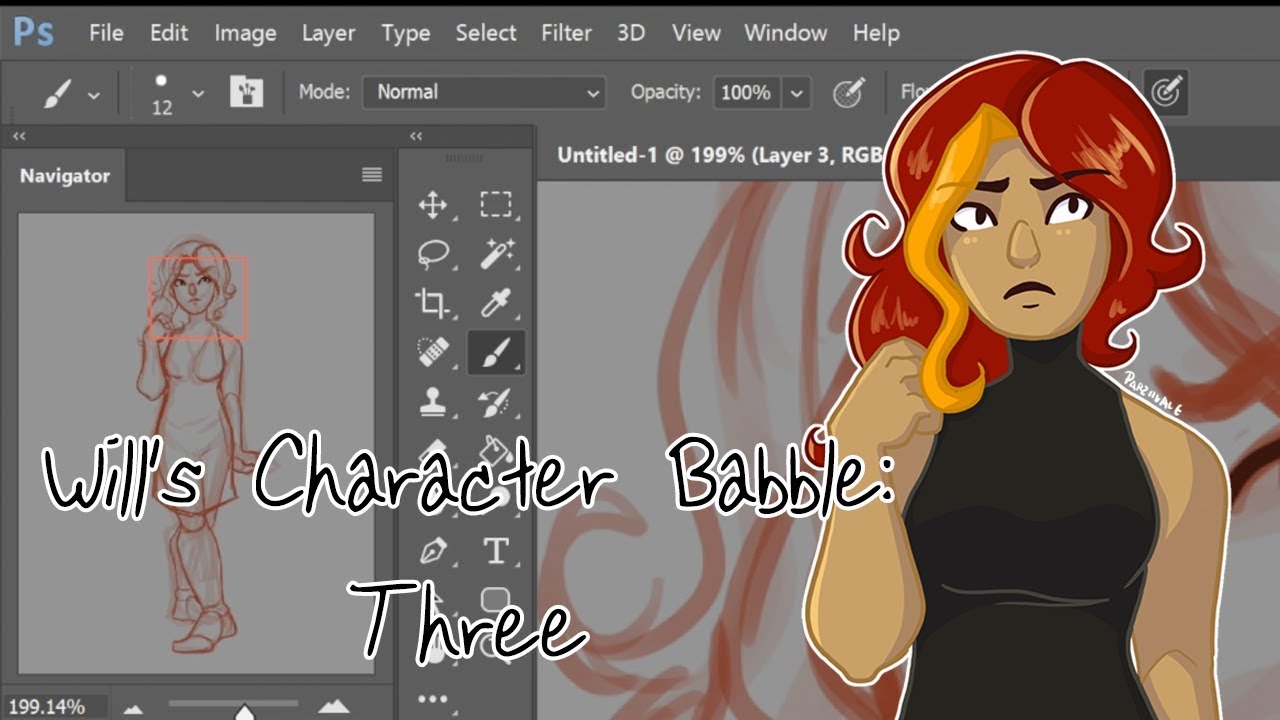This screenshot has width=1280, height=720.
Task: Click the Navigator zoom slider handle
Action: pyautogui.click(x=244, y=712)
